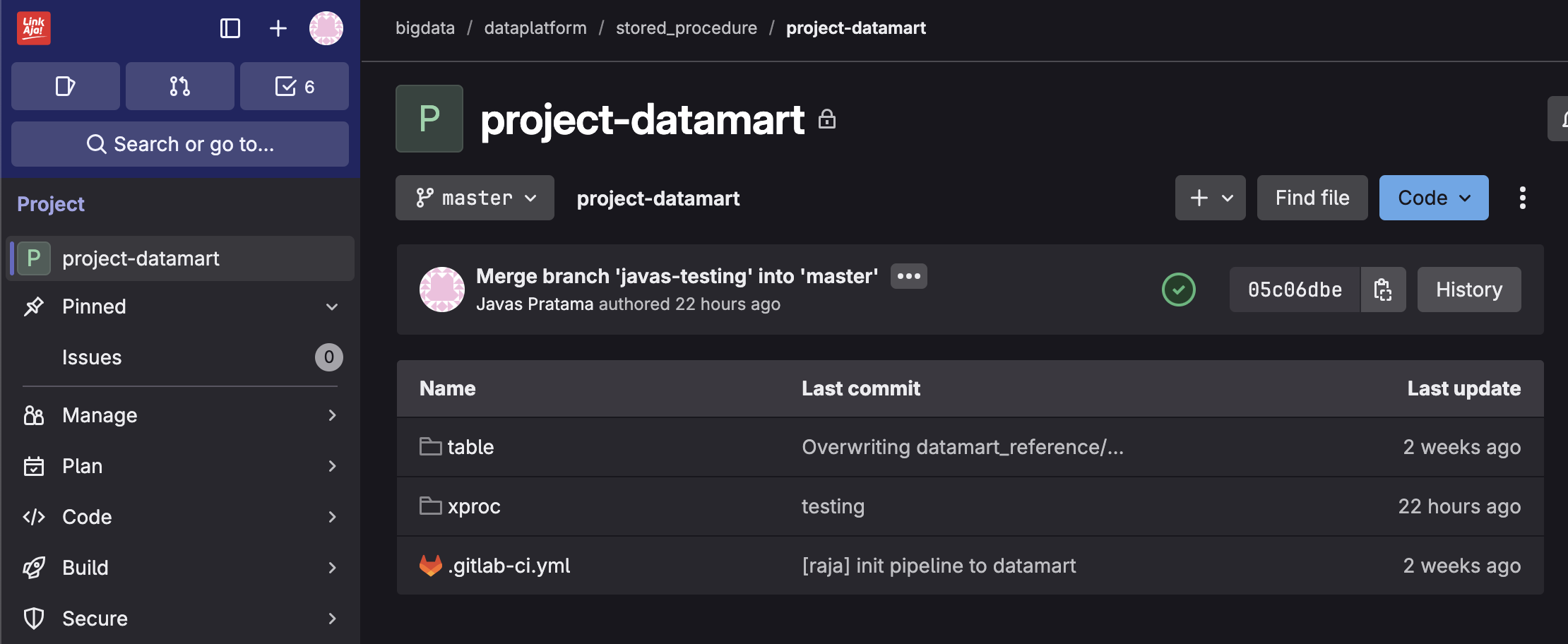This screenshot has width=1568, height=644.
Task: Open the blue Code dropdown
Action: coord(1434,198)
